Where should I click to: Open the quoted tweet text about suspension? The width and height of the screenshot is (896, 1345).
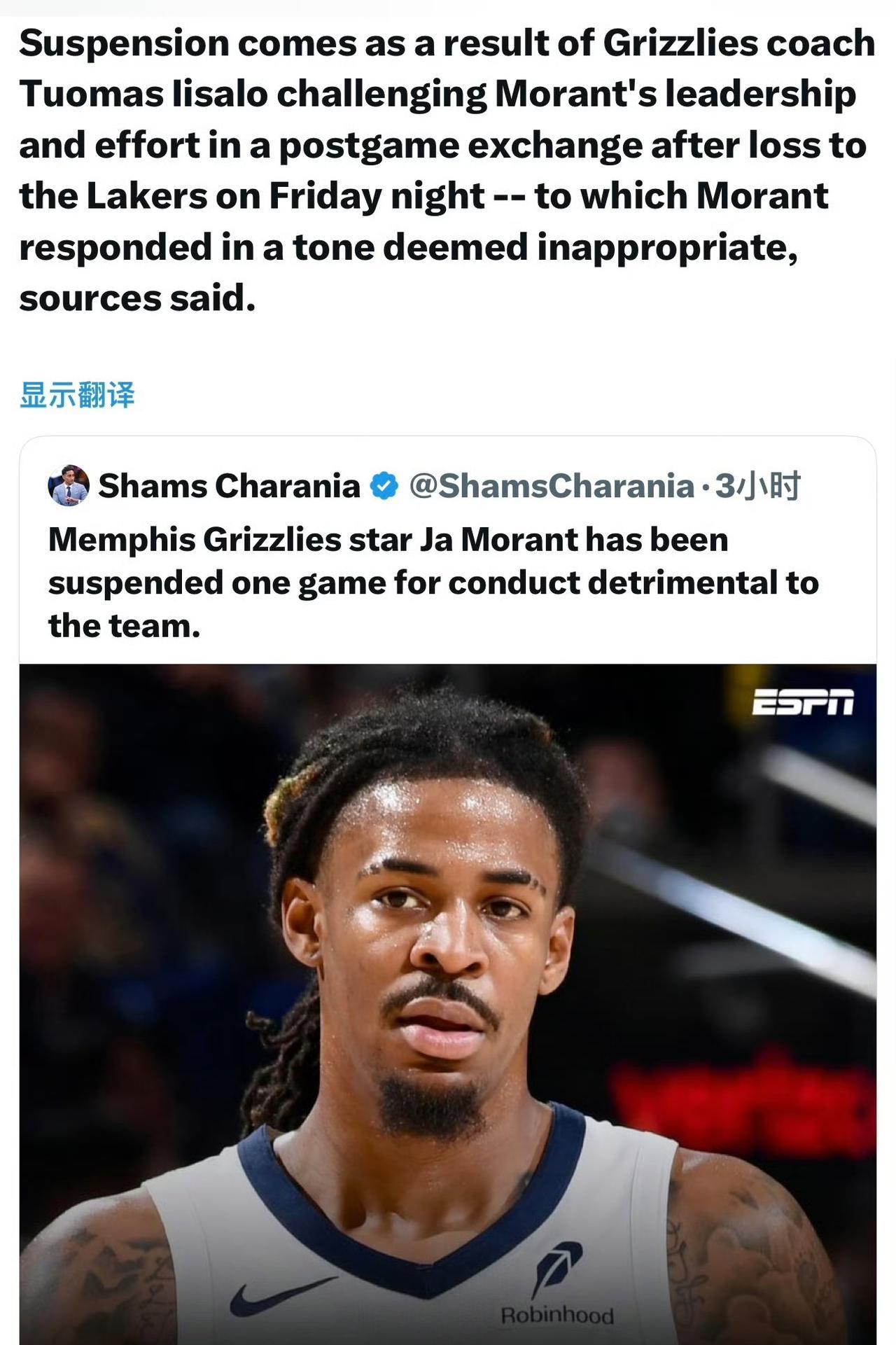(x=433, y=583)
